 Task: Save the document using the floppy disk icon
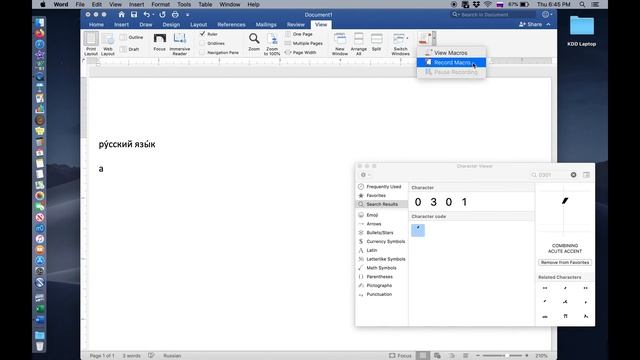coord(134,14)
